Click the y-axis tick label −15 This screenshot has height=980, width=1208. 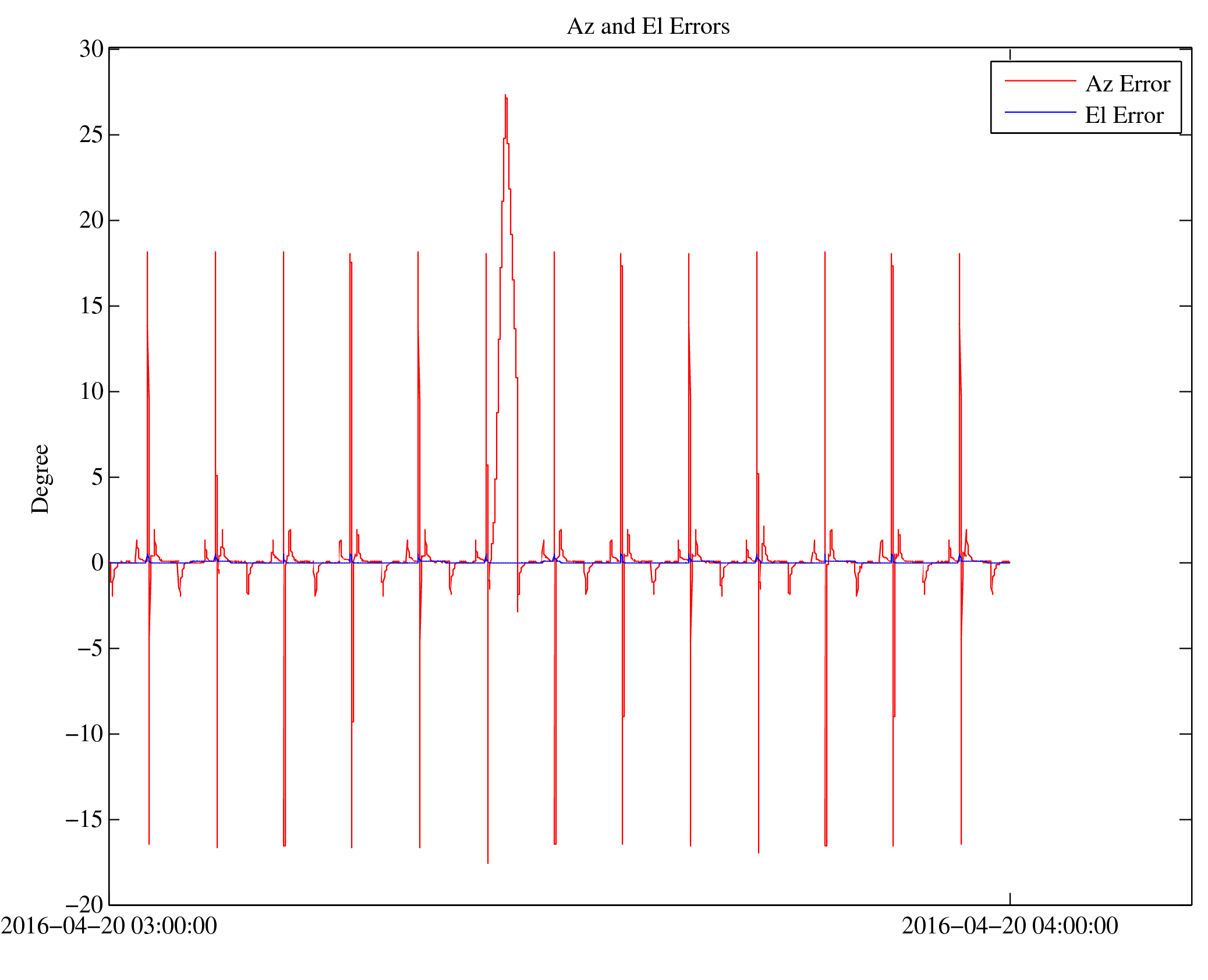[84, 819]
